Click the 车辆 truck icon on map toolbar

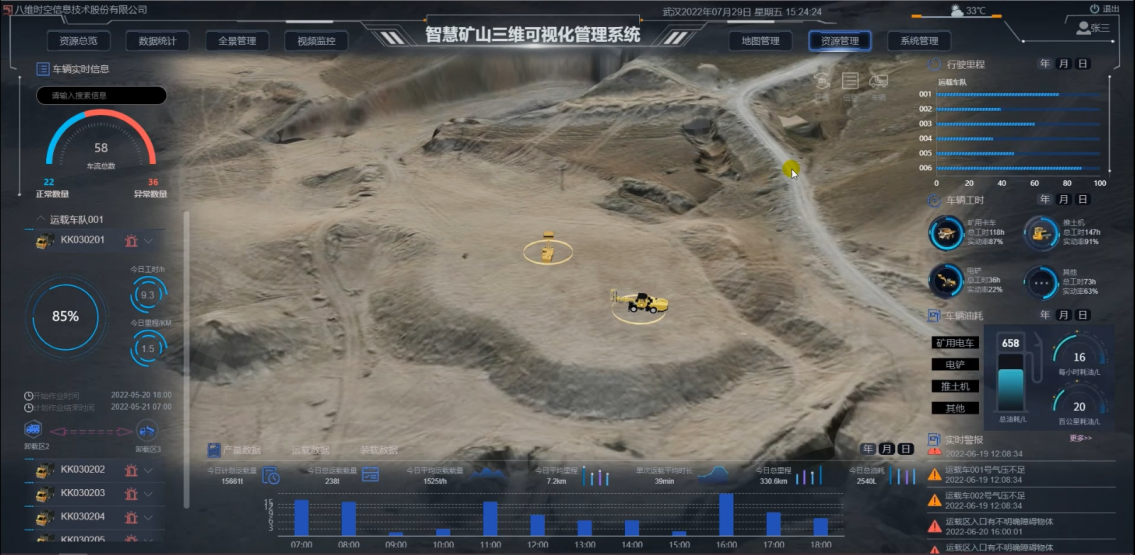click(878, 82)
